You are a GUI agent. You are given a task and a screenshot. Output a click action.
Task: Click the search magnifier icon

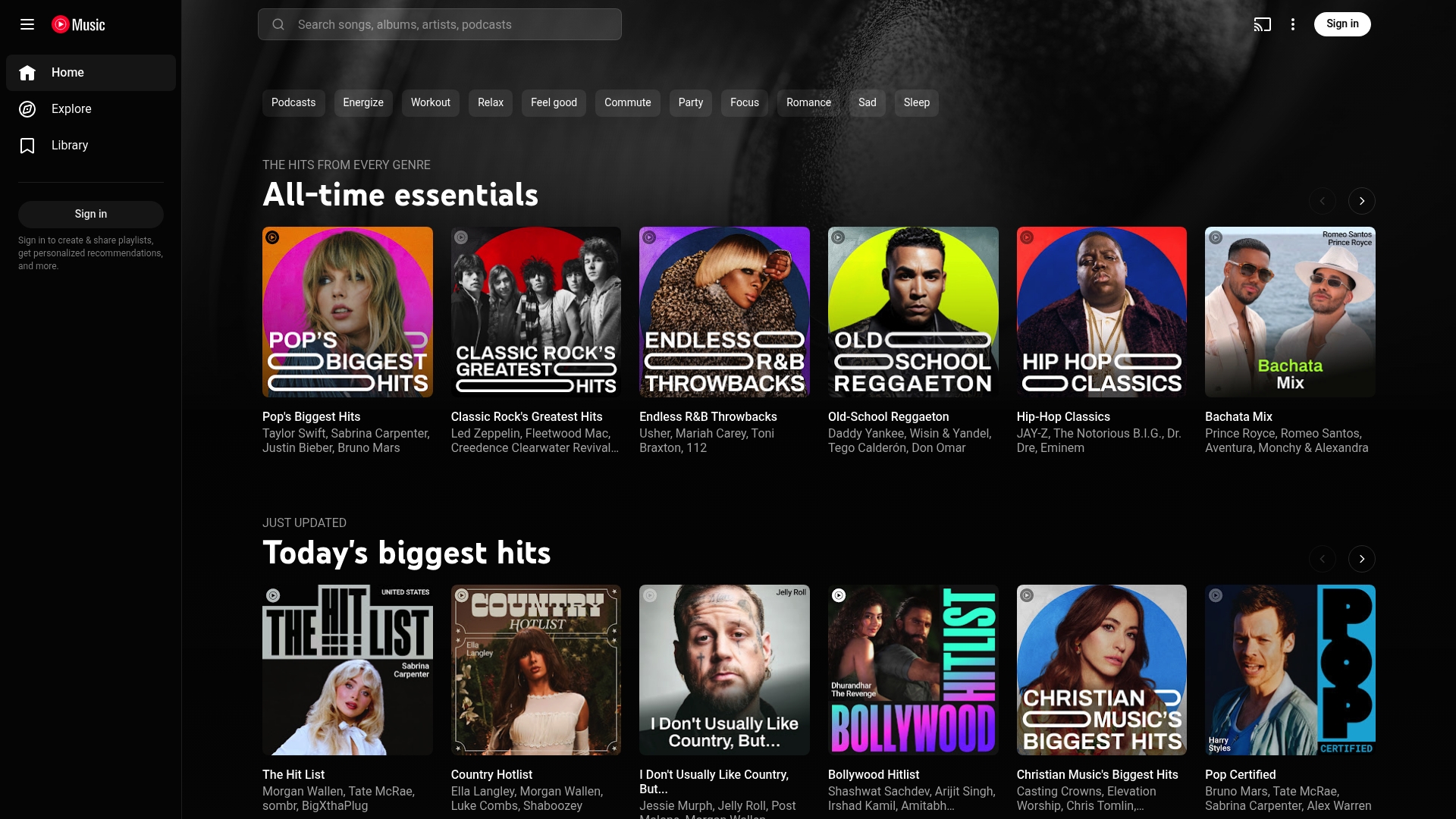(278, 24)
